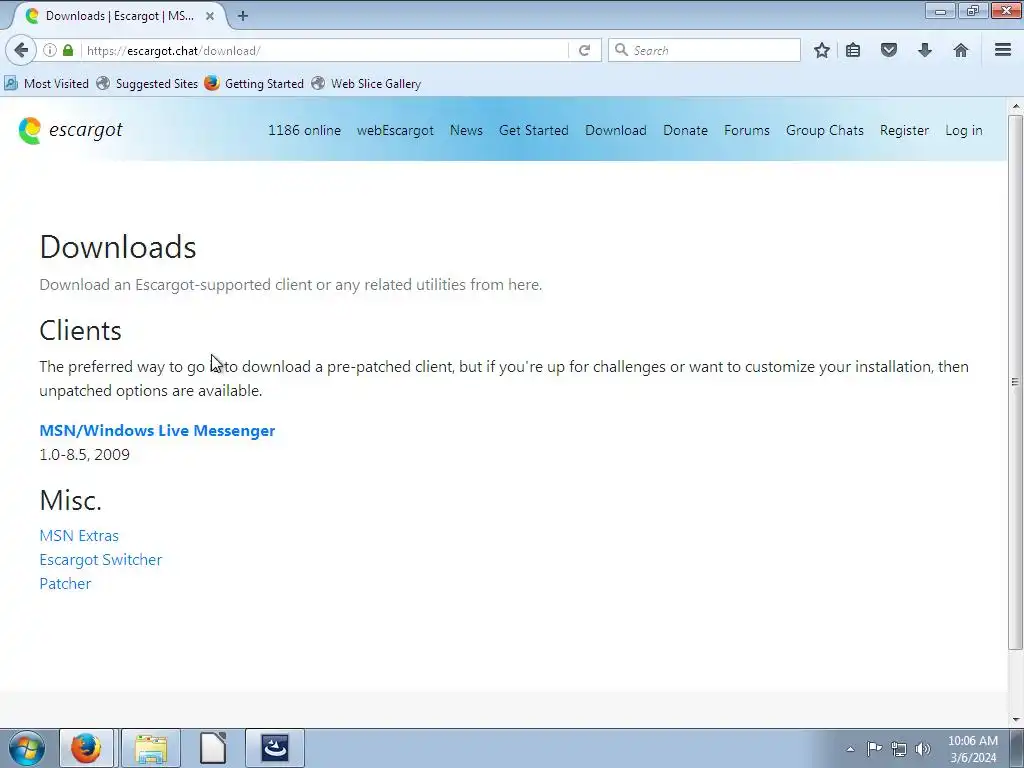Open Windows Explorer from the taskbar
The image size is (1024, 768).
[x=151, y=748]
